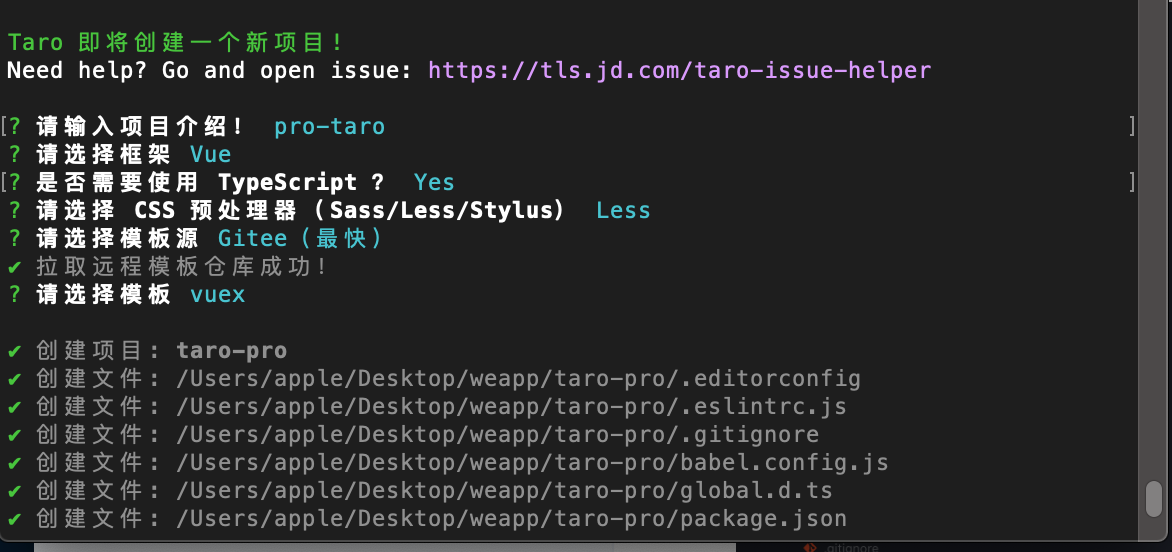
Task: Click the '请选择框架' prompt text
Action: point(103,155)
